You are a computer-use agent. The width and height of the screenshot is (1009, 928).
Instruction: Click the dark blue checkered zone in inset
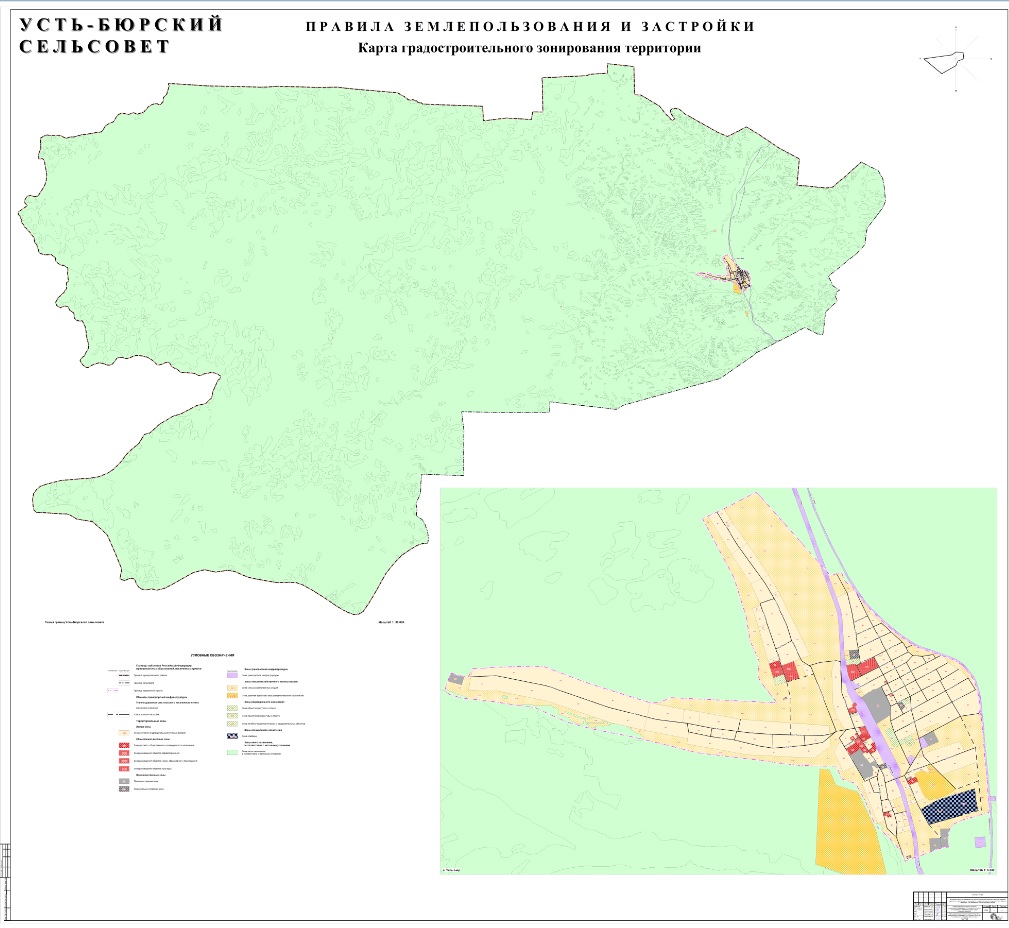pyautogui.click(x=948, y=806)
